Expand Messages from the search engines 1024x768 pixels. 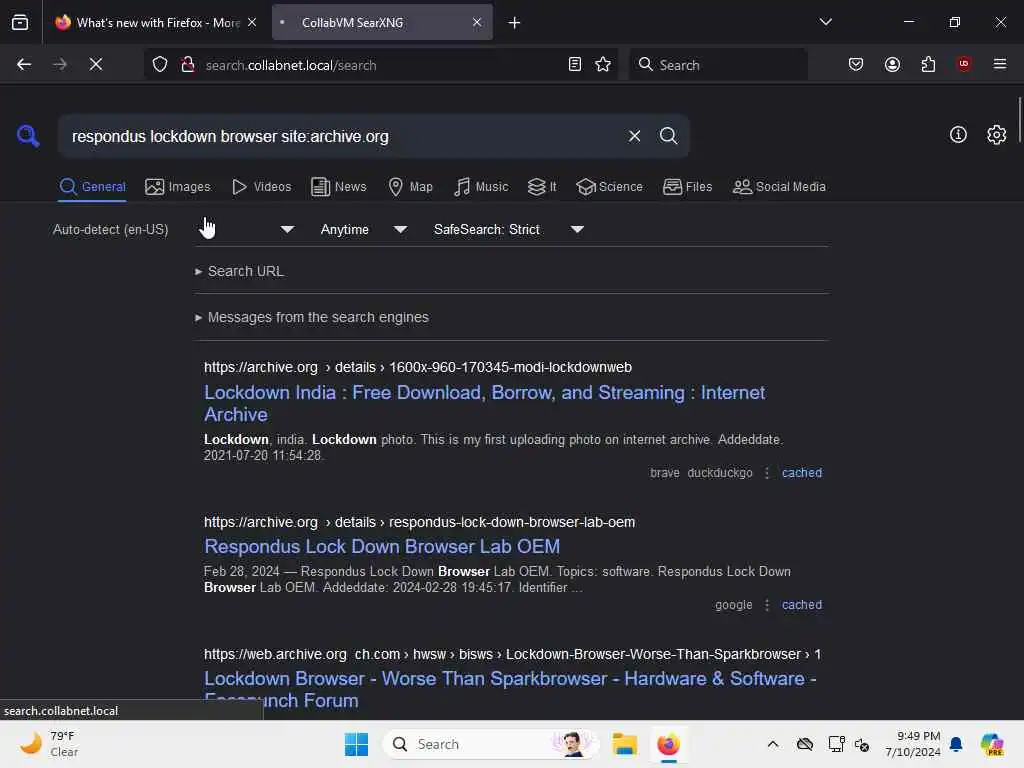[312, 317]
